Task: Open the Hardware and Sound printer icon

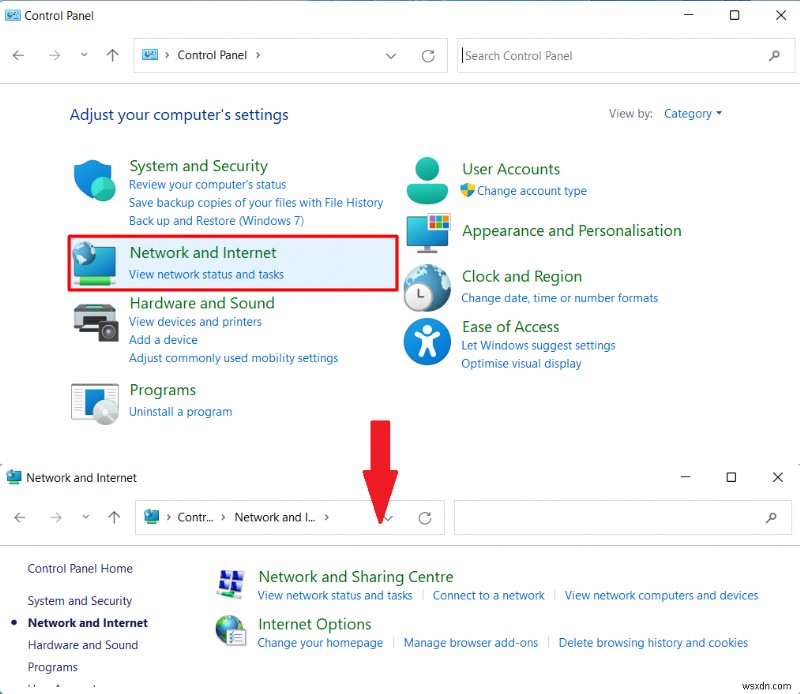Action: click(x=96, y=323)
